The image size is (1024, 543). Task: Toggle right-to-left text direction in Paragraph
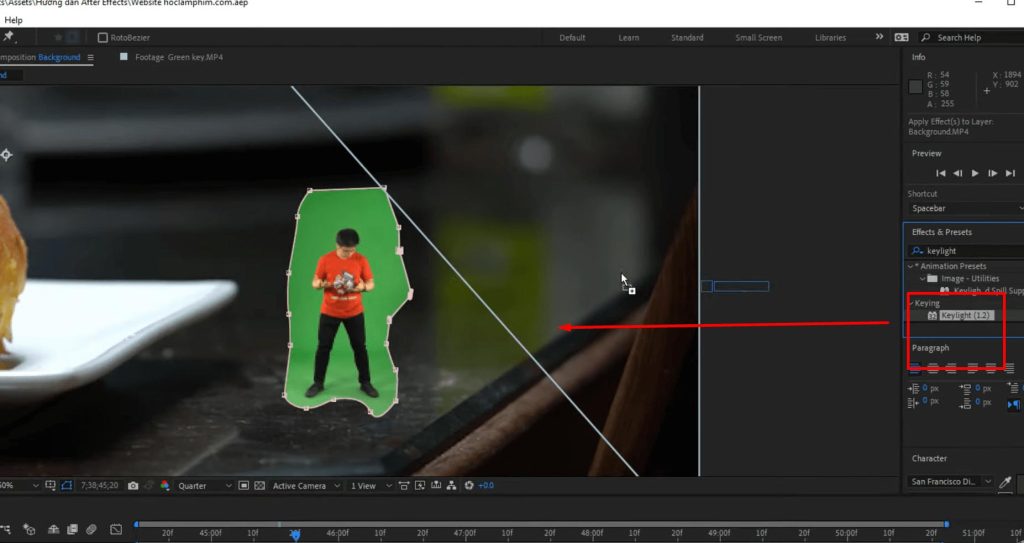(x=1014, y=404)
